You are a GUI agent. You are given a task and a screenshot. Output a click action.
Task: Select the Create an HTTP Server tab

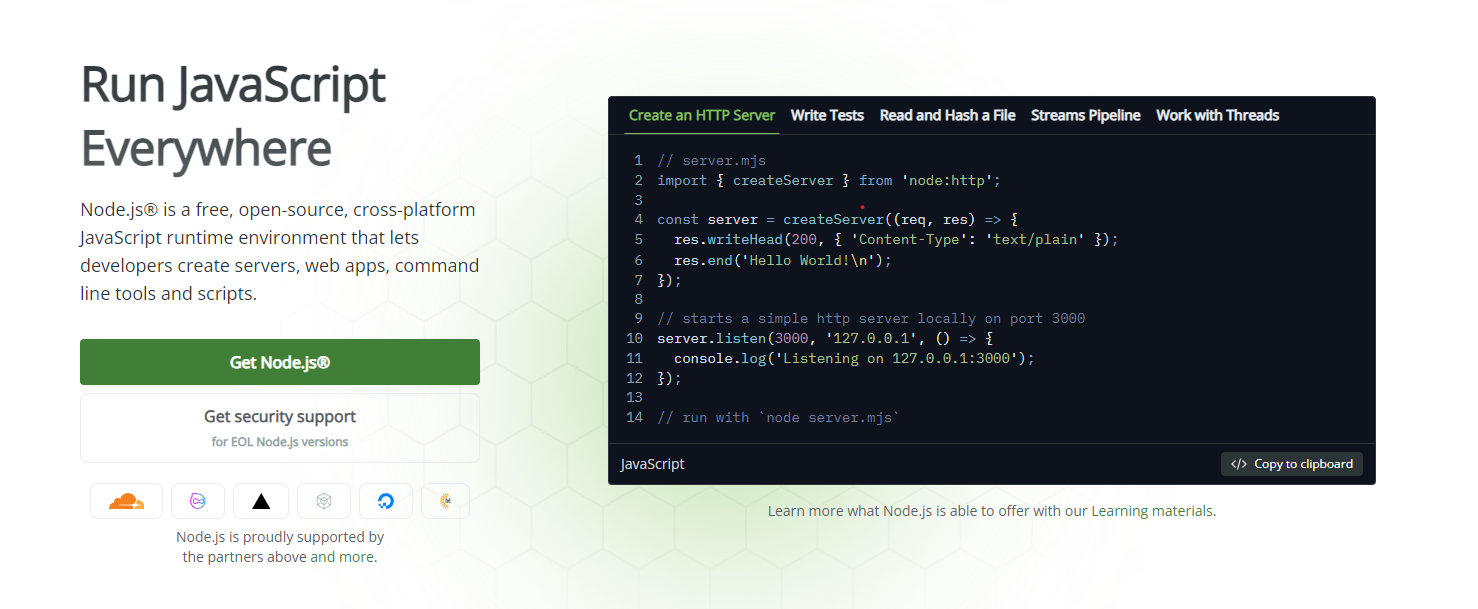[x=702, y=115]
